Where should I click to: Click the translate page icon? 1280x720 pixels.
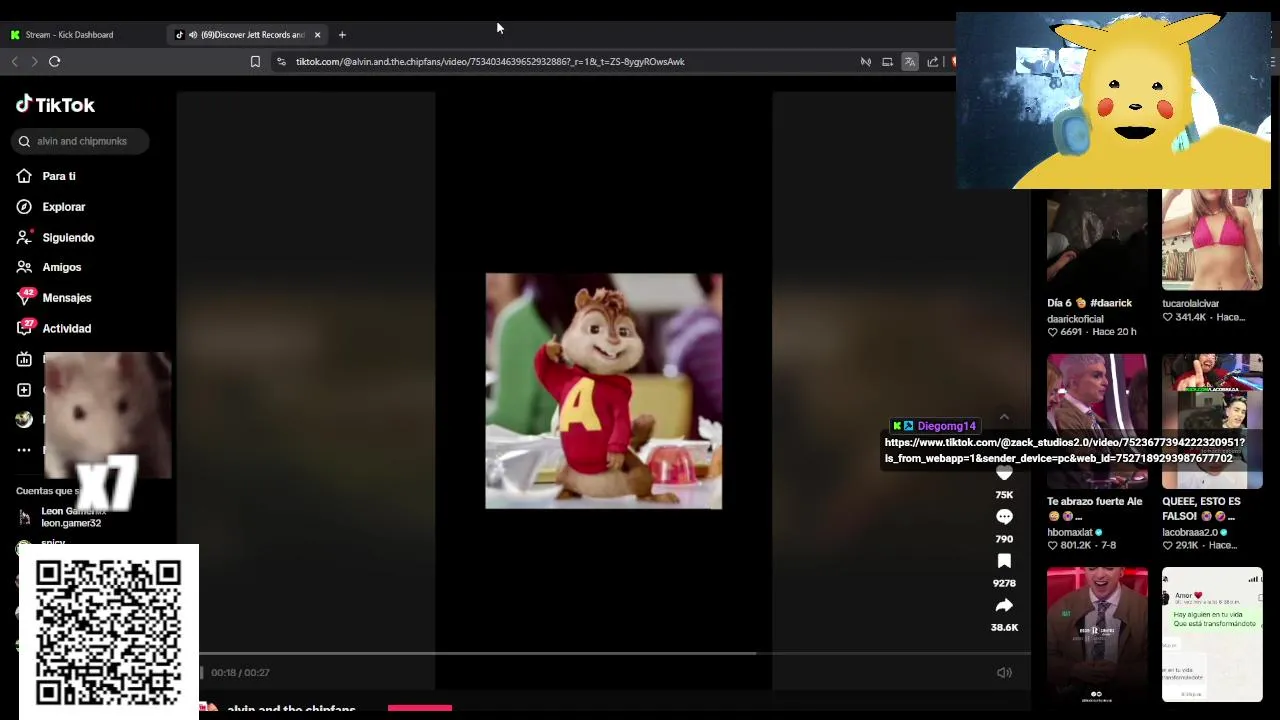tap(910, 61)
